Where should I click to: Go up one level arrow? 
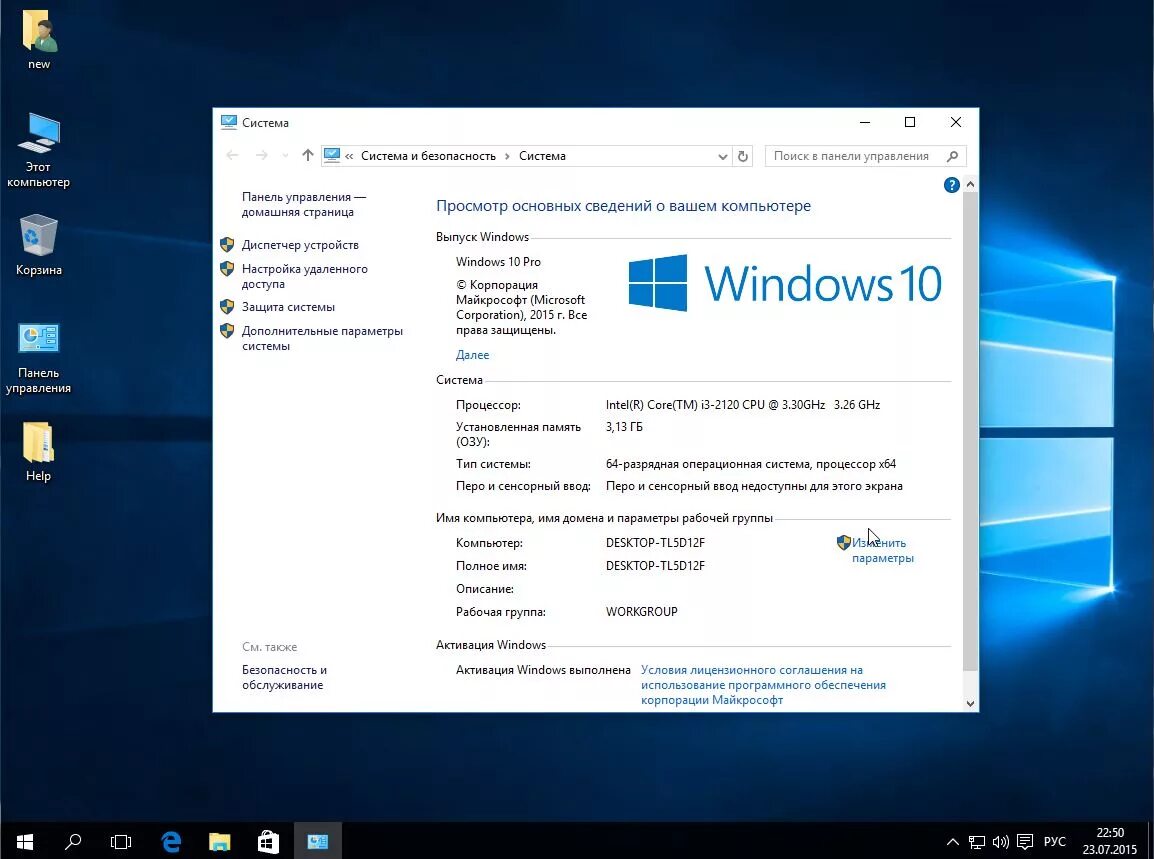click(x=308, y=155)
